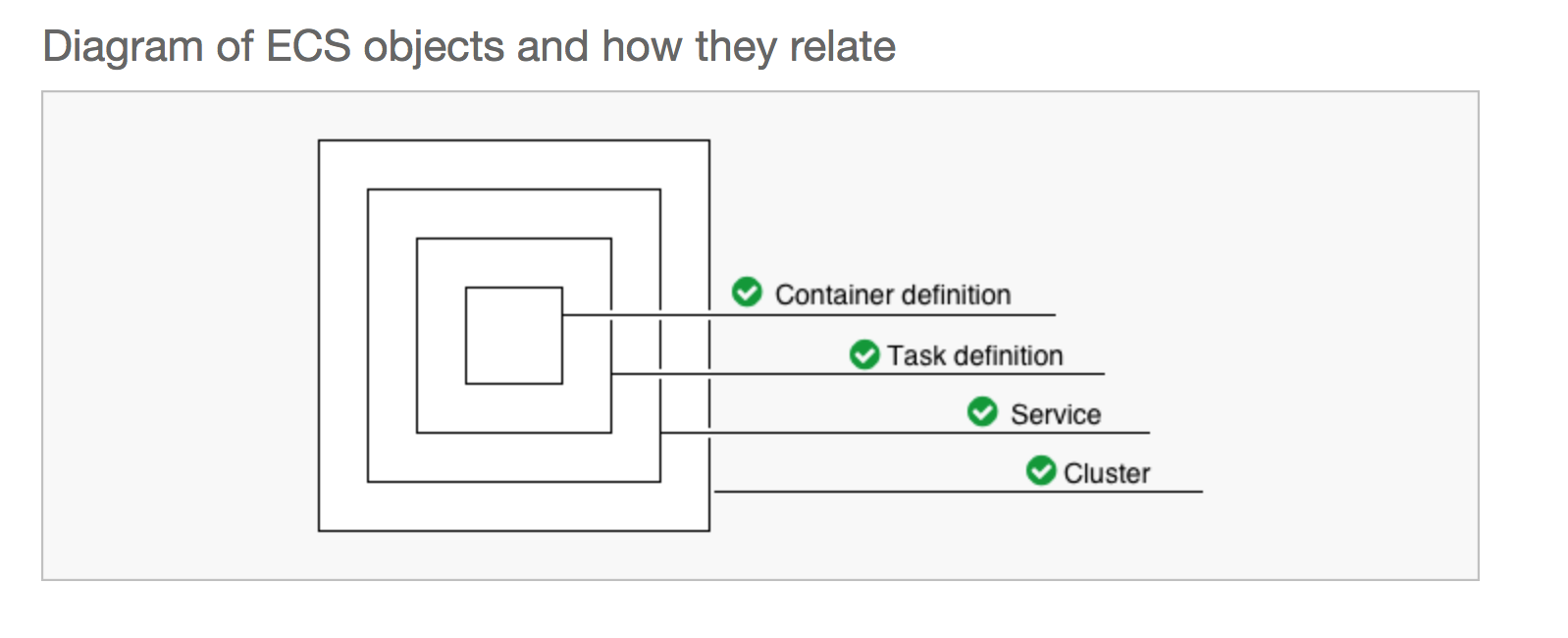Image resolution: width=1568 pixels, height=638 pixels.
Task: Click the green checkmark next to Cluster
Action: 1041,471
